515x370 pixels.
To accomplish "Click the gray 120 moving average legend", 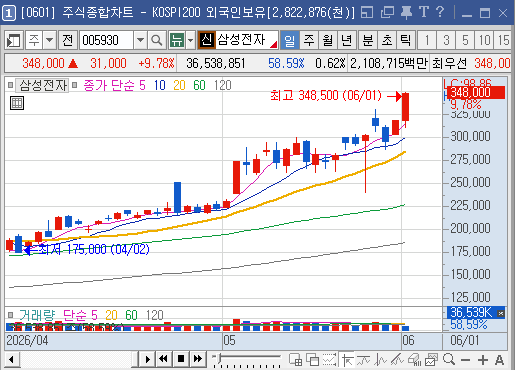I will point(223,85).
